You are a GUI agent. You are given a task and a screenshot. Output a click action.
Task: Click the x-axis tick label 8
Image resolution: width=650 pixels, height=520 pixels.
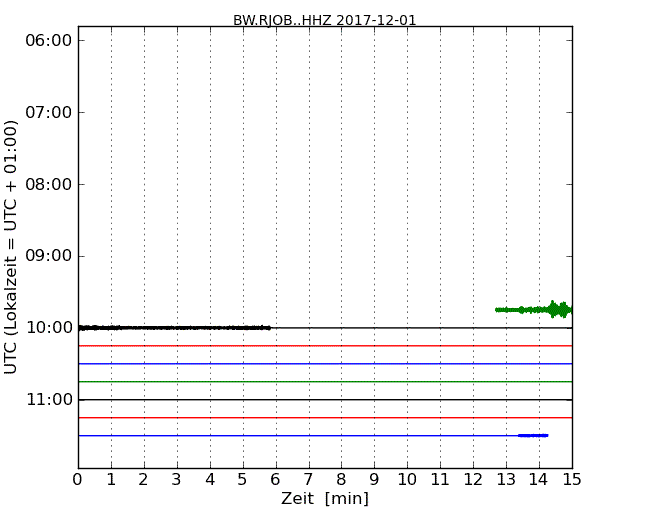coord(341,479)
